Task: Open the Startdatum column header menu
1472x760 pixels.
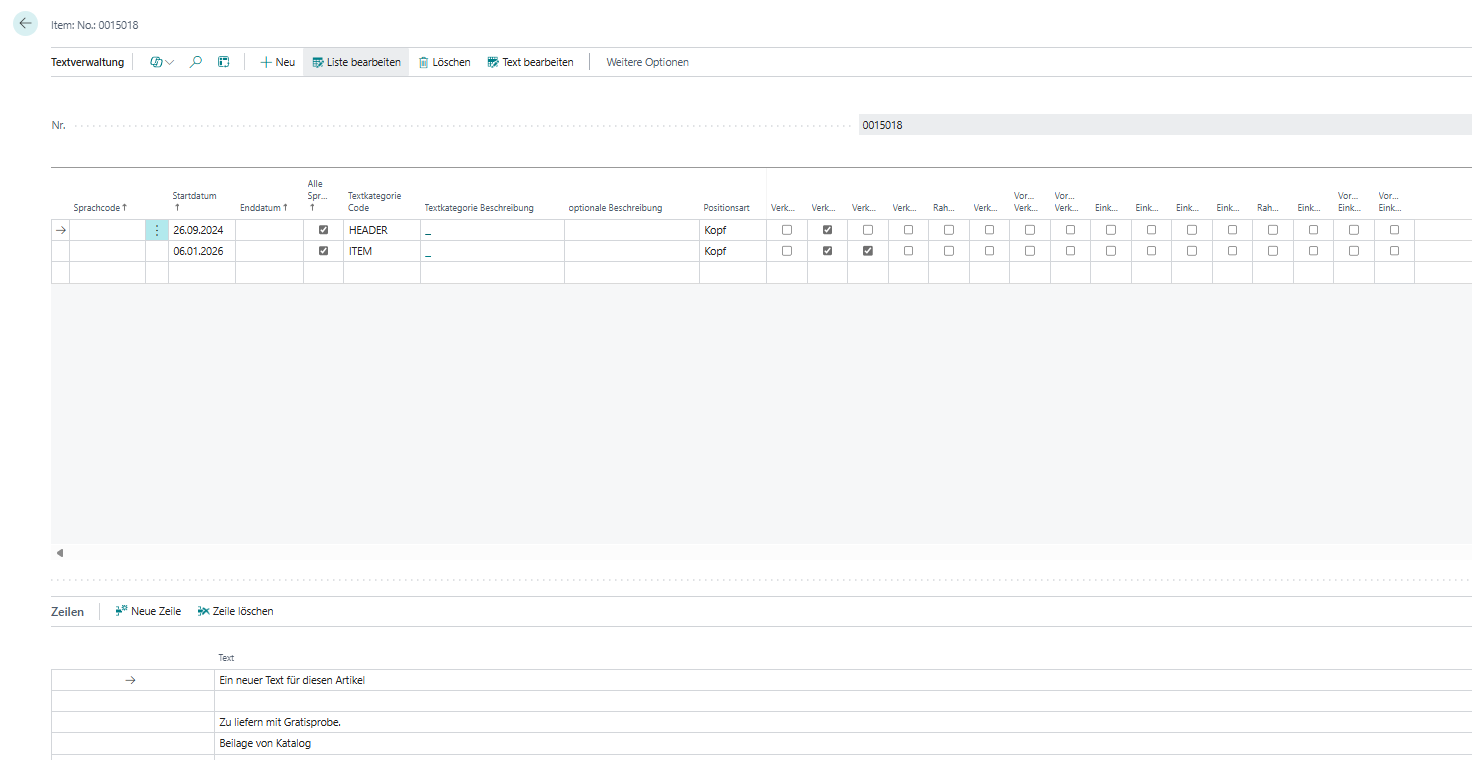Action: point(194,197)
